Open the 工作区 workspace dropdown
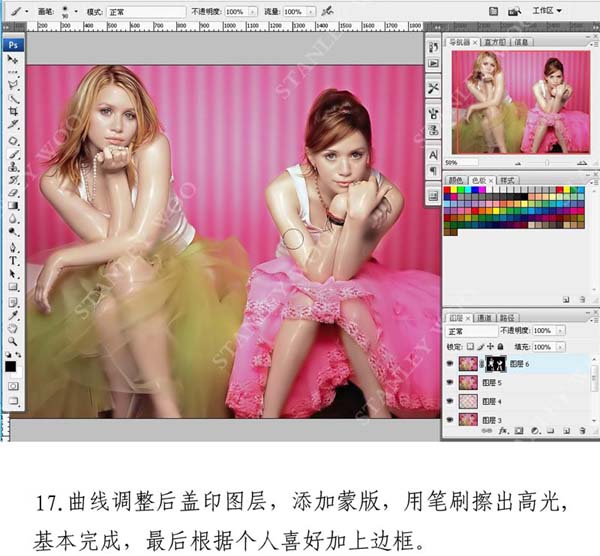The image size is (600, 556). click(547, 9)
